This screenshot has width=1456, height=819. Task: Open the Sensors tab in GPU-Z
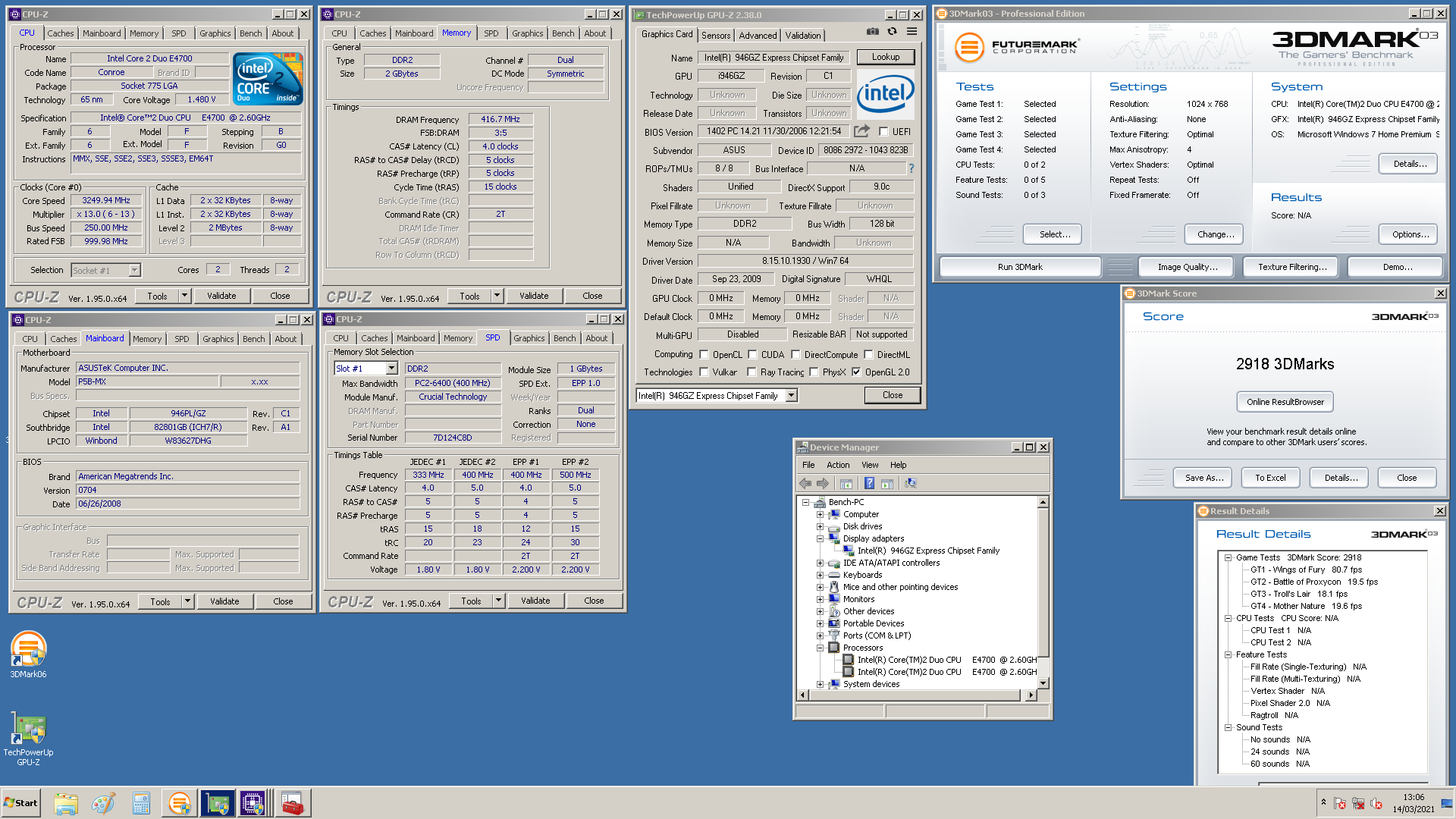coord(716,36)
